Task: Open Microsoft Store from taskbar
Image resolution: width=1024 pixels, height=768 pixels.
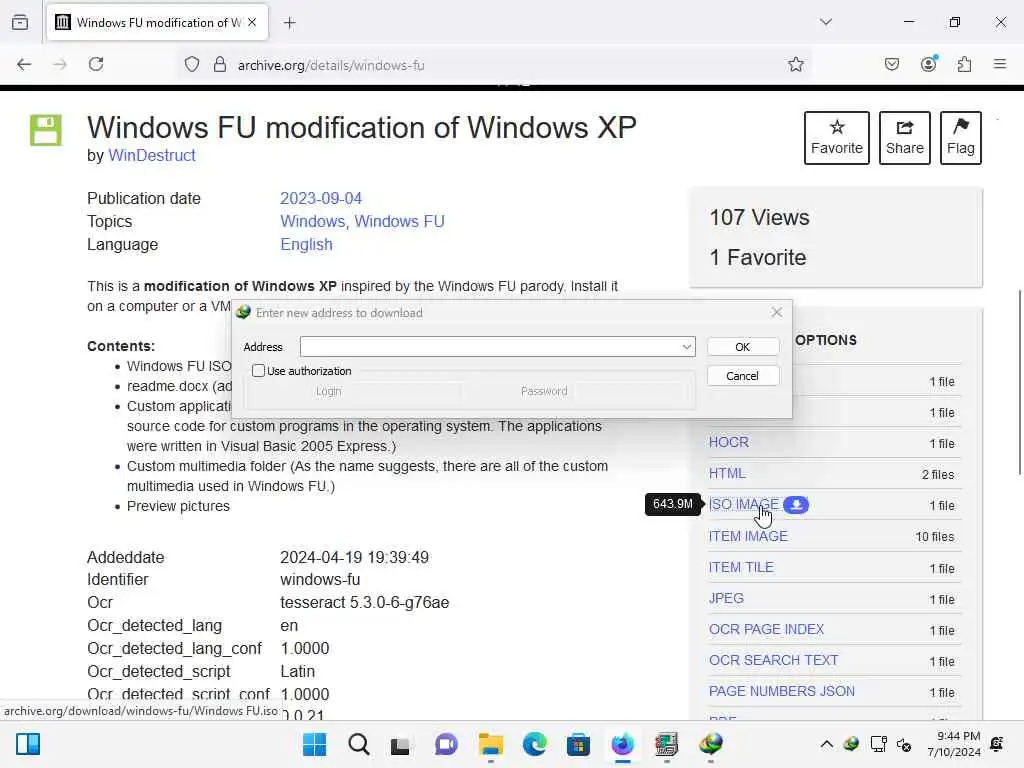Action: click(x=578, y=744)
